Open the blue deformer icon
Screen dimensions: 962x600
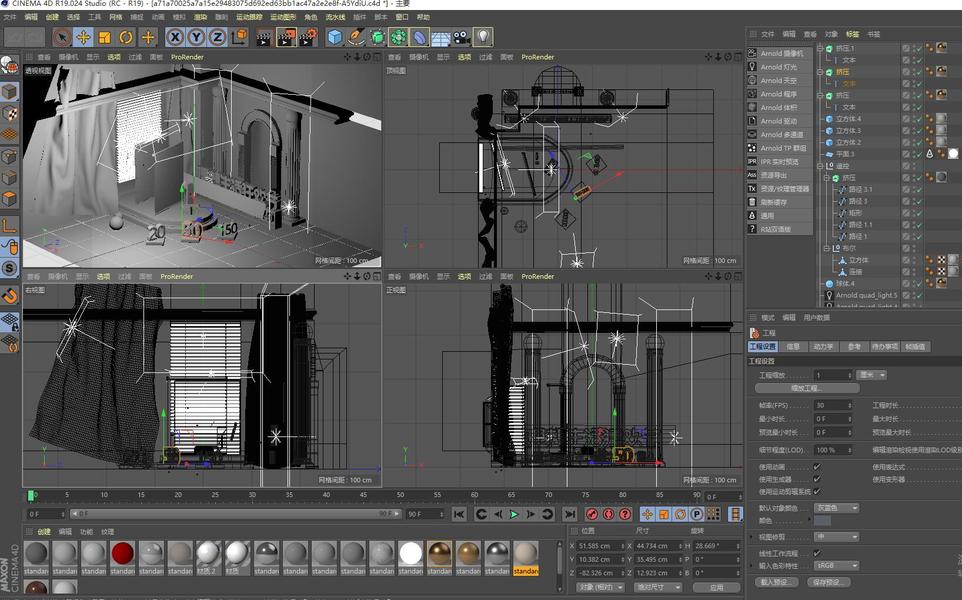click(x=420, y=37)
